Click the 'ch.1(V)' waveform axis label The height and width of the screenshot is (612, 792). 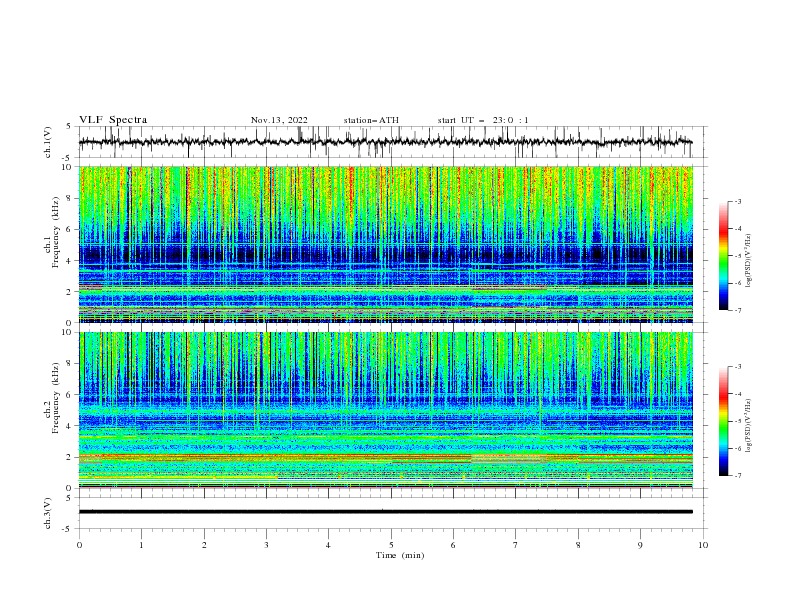tap(48, 142)
